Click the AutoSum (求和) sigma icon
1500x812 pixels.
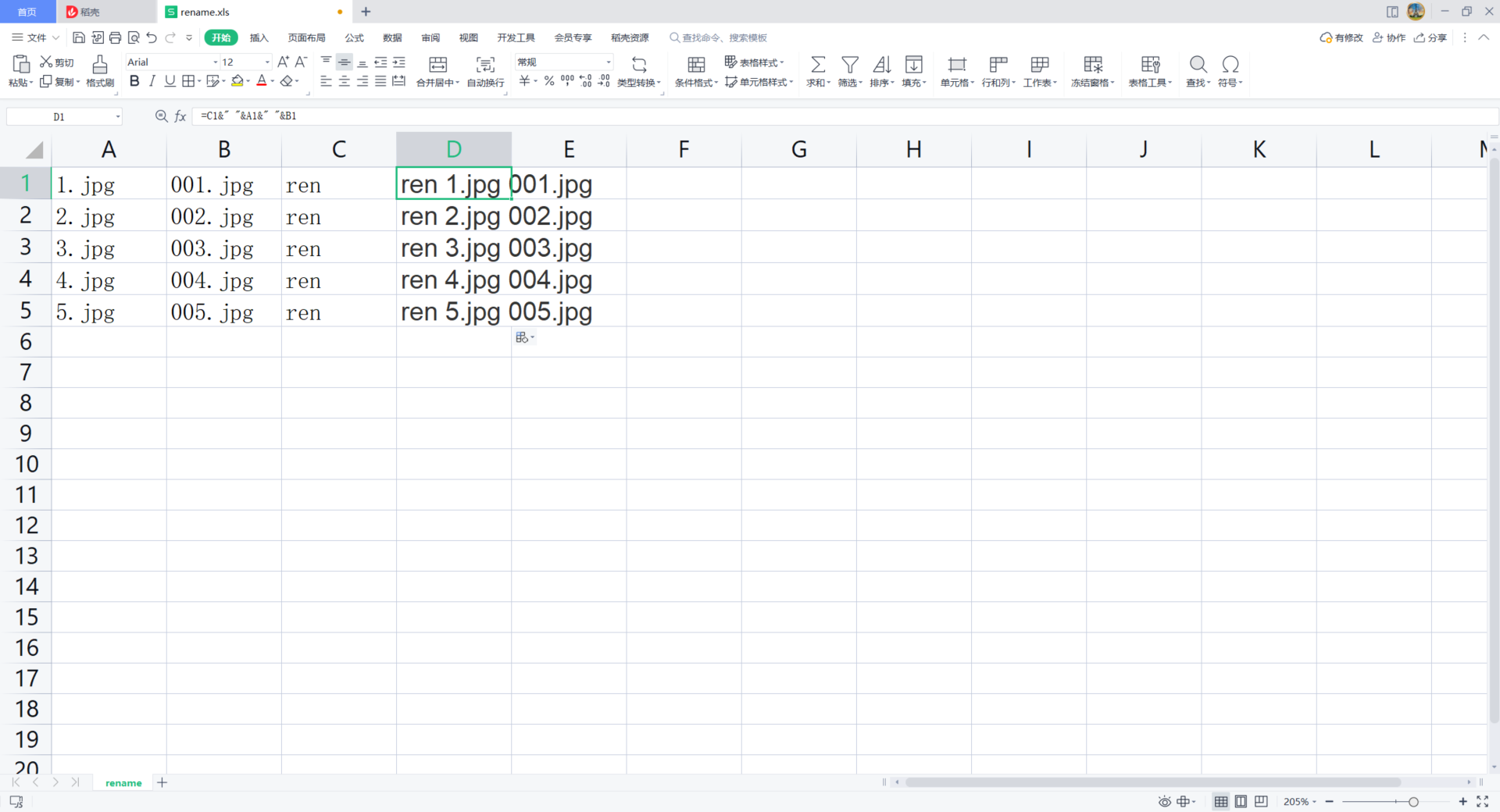(818, 64)
